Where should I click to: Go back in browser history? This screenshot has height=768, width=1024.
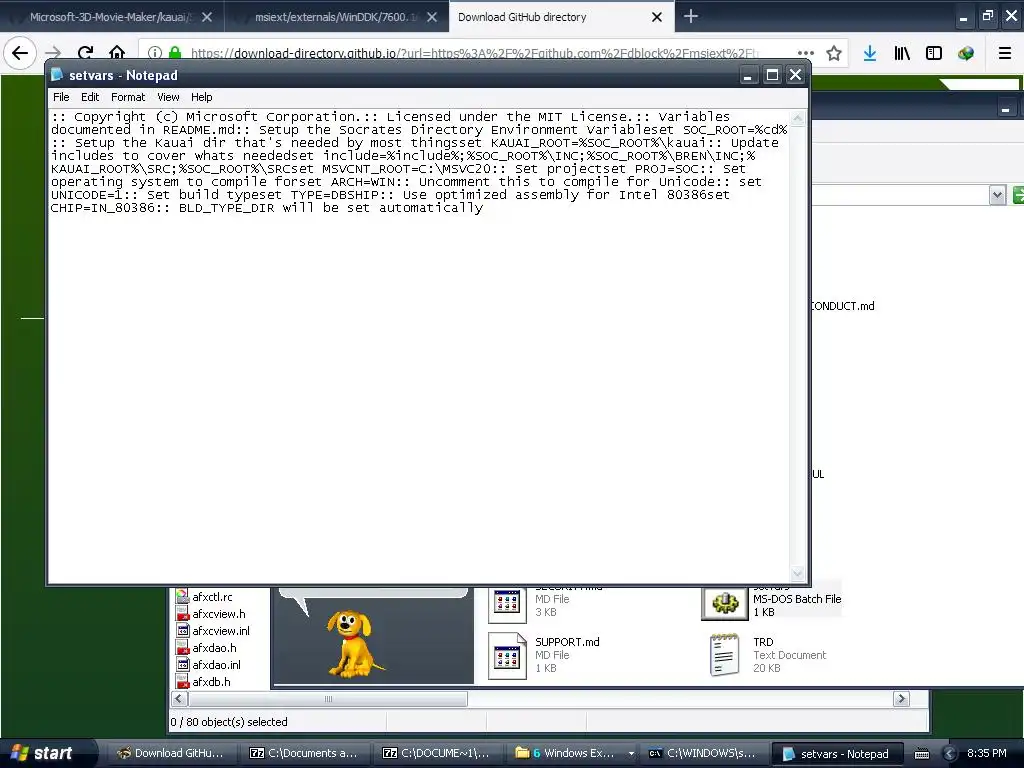coord(20,53)
